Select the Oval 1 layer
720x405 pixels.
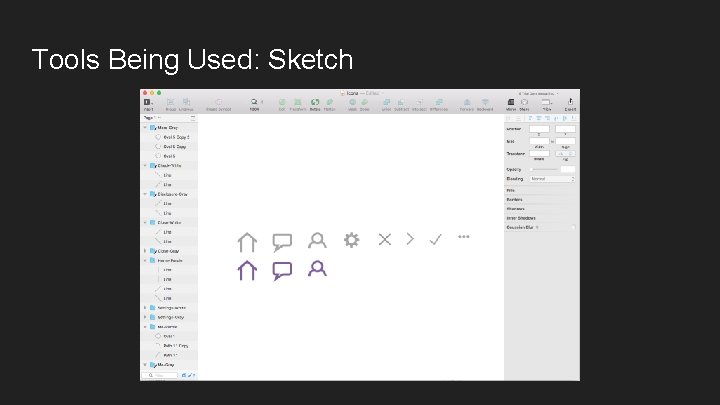click(x=169, y=336)
